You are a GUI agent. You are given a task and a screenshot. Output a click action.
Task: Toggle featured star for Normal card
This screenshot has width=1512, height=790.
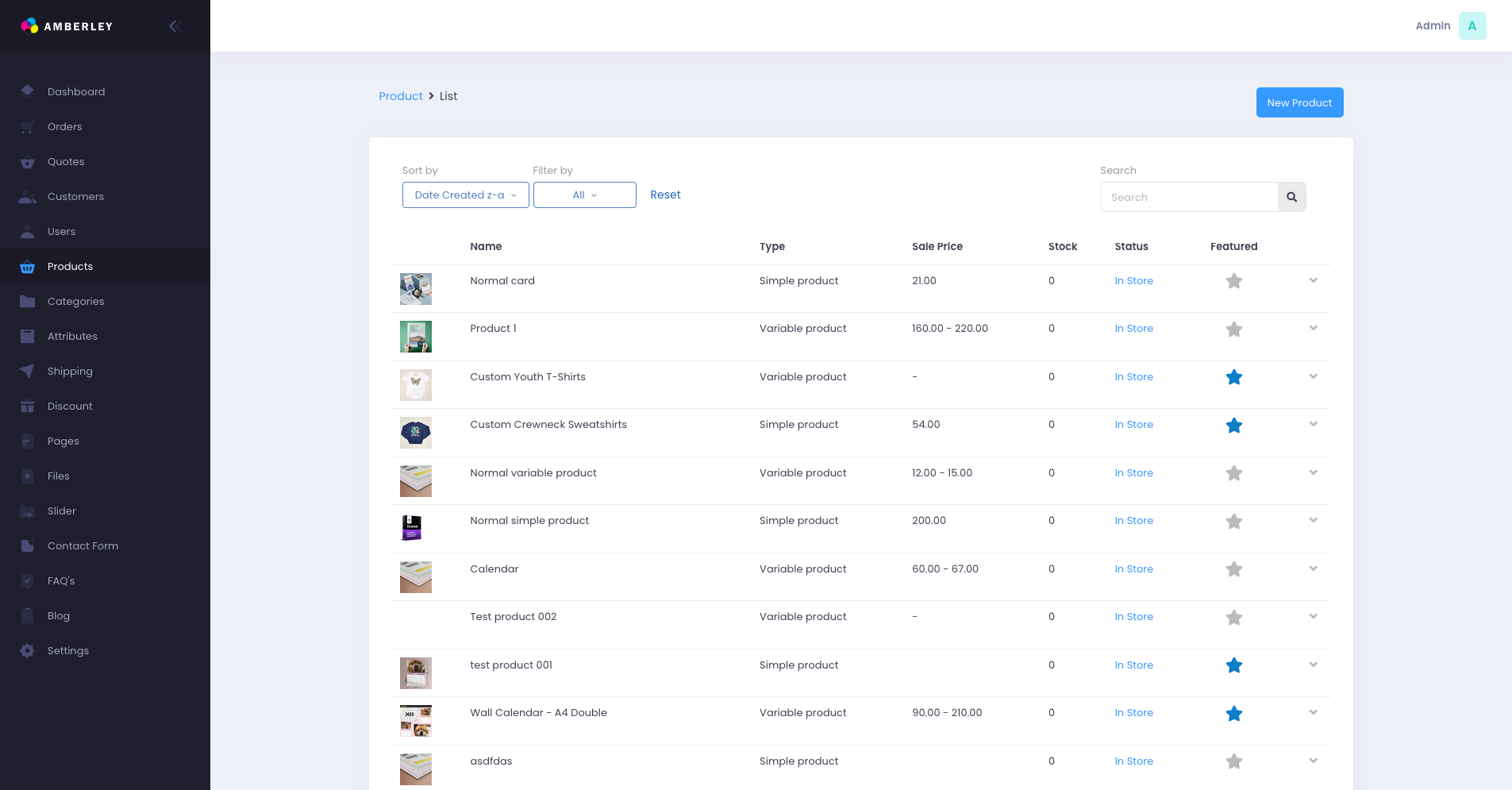coord(1233,280)
